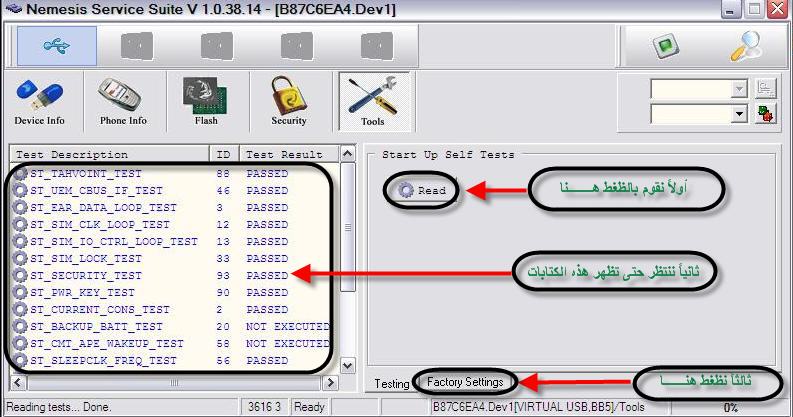Click the 'Reading tests... Done.' status text
This screenshot has width=793, height=417.
pyautogui.click(x=59, y=407)
